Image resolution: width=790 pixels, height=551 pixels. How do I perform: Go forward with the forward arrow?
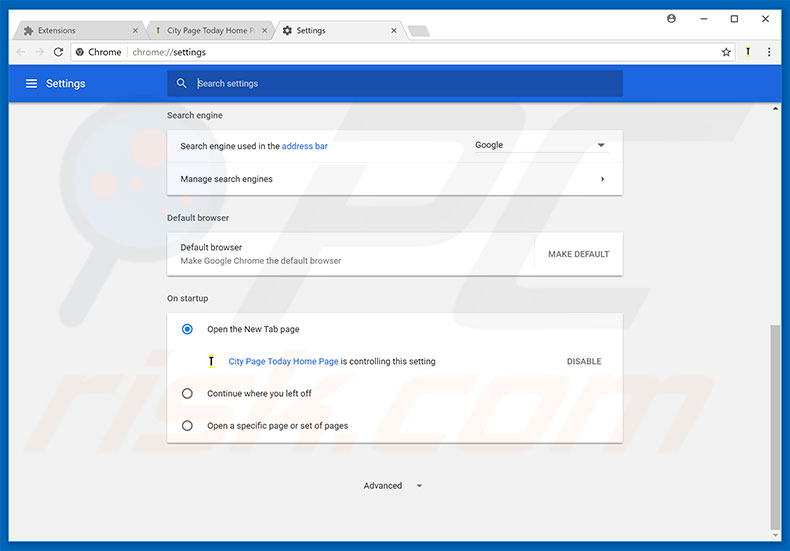[x=39, y=52]
